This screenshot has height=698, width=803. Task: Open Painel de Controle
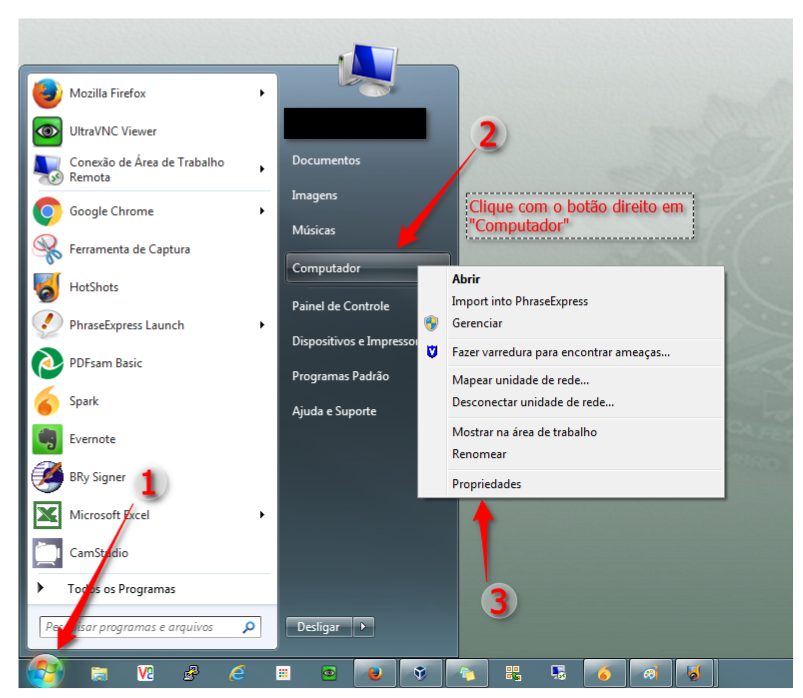[341, 306]
